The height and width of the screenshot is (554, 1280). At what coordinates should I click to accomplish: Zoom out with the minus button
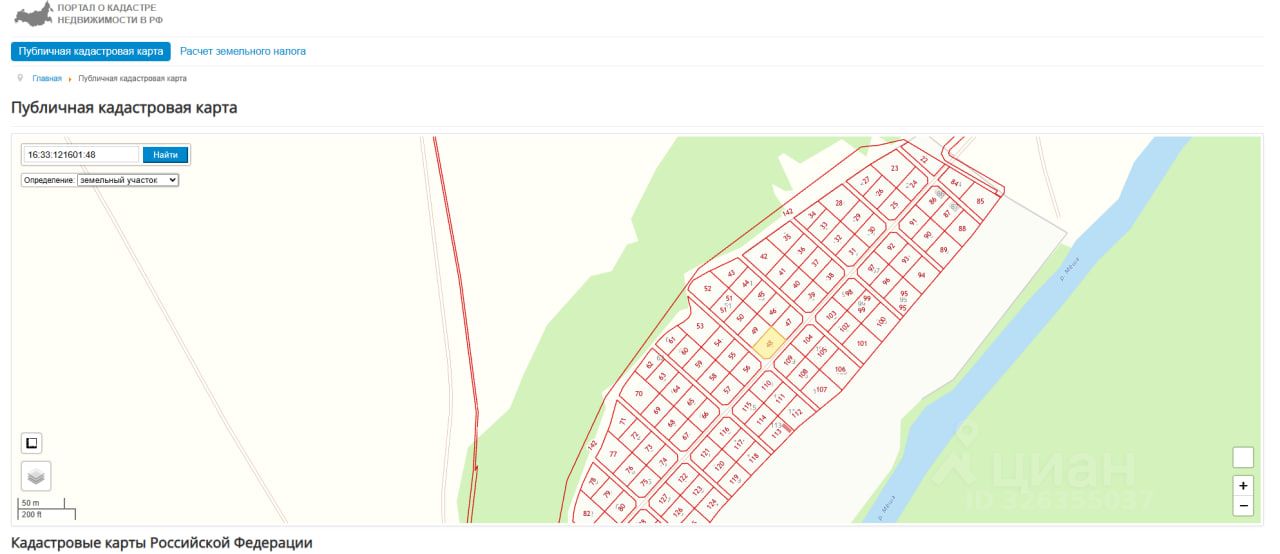tap(1243, 506)
